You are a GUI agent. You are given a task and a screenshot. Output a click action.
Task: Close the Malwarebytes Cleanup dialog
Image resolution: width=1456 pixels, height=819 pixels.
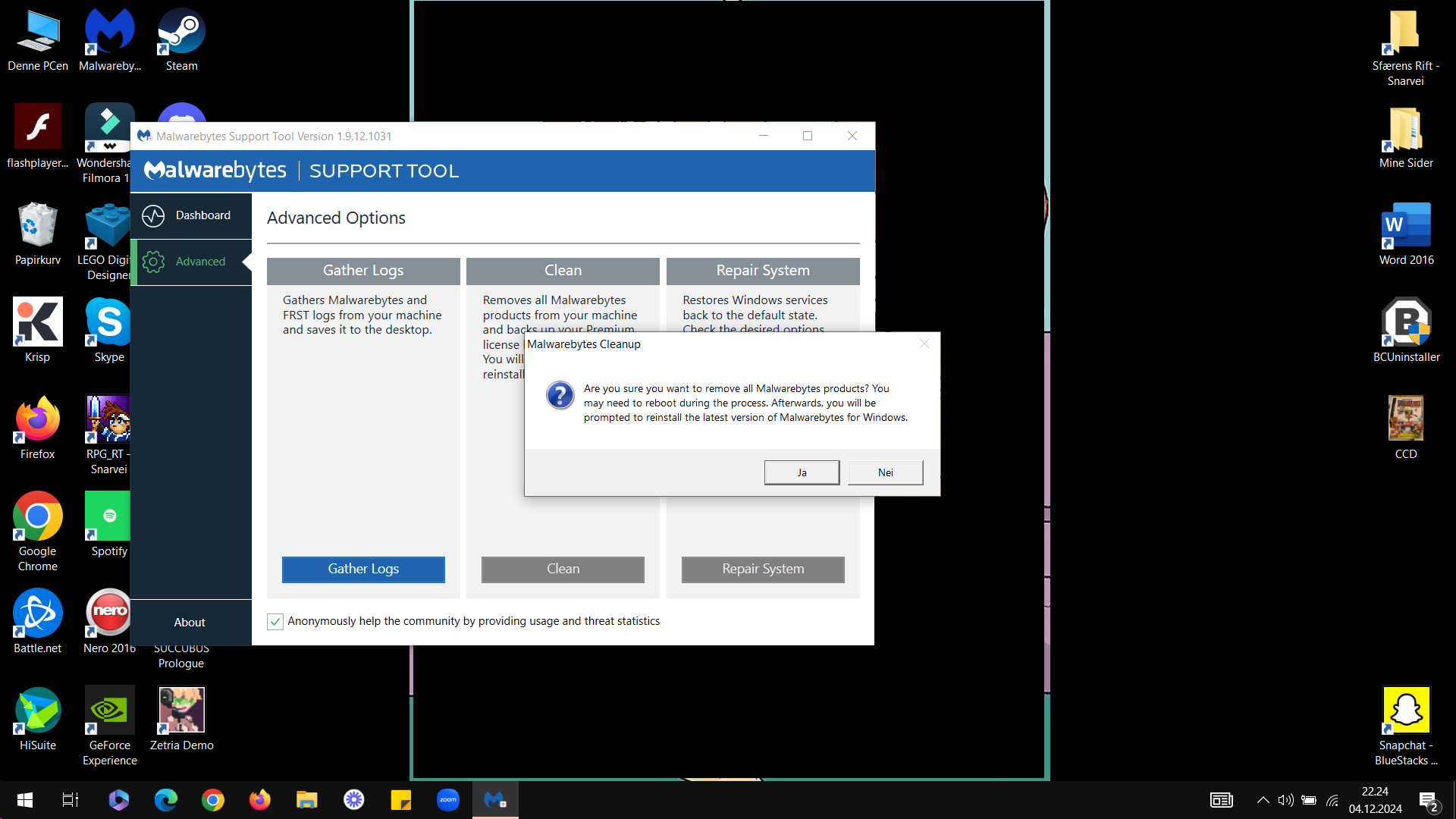pos(924,344)
